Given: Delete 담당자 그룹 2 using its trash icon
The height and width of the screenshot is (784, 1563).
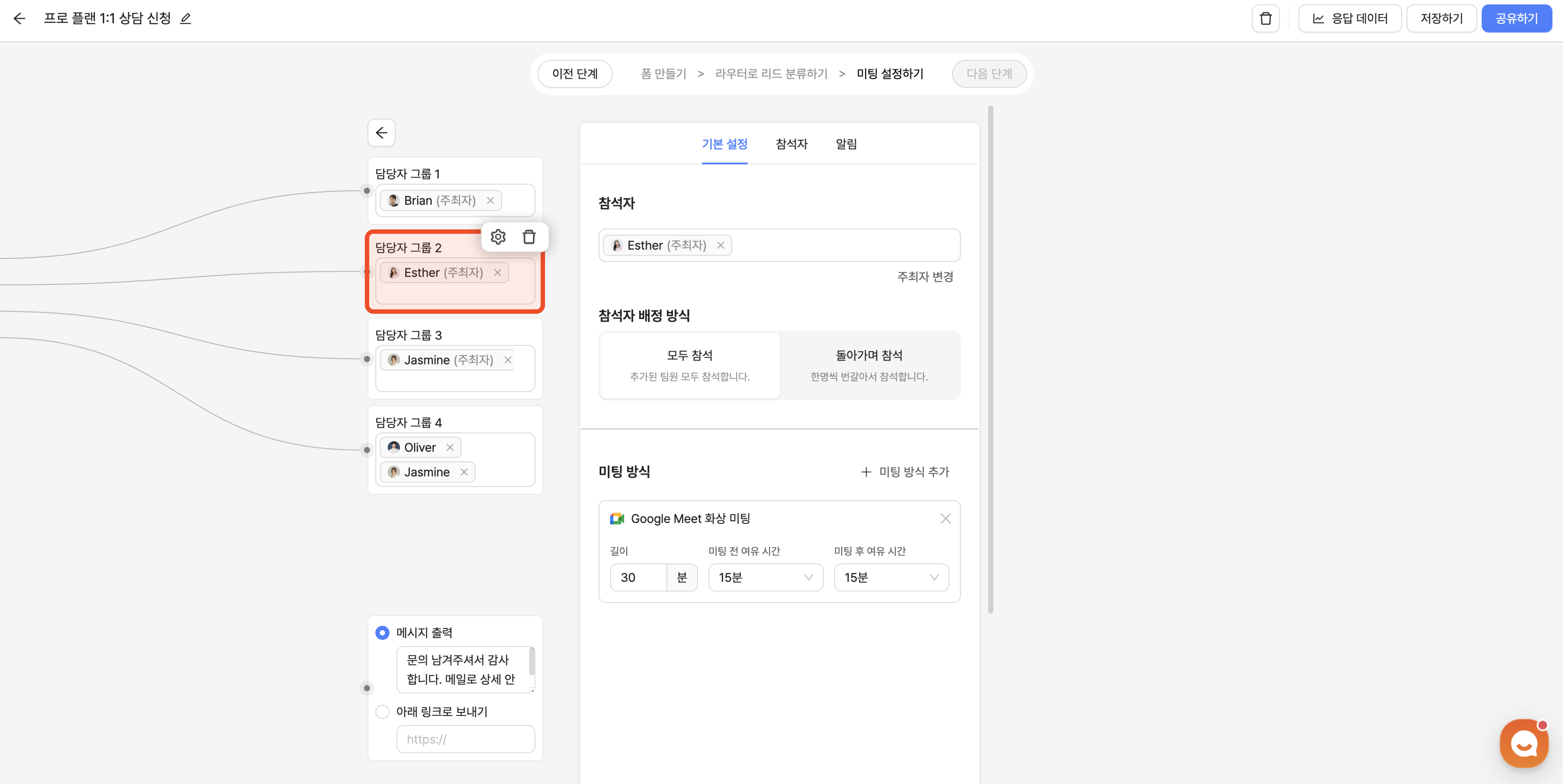Looking at the screenshot, I should pos(529,237).
